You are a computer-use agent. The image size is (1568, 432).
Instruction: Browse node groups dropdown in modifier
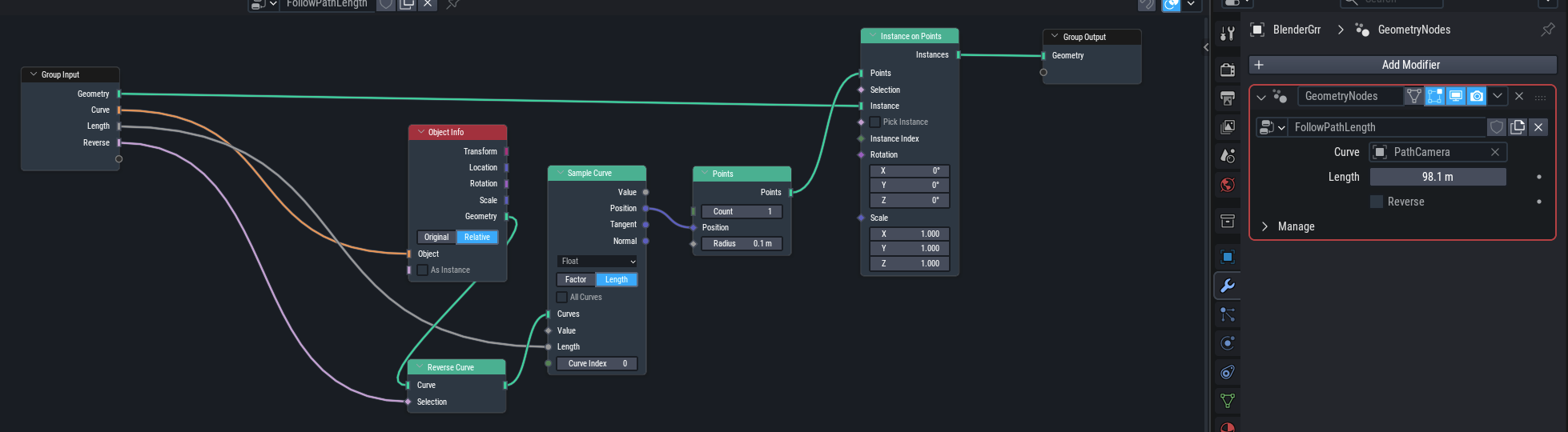(1271, 127)
